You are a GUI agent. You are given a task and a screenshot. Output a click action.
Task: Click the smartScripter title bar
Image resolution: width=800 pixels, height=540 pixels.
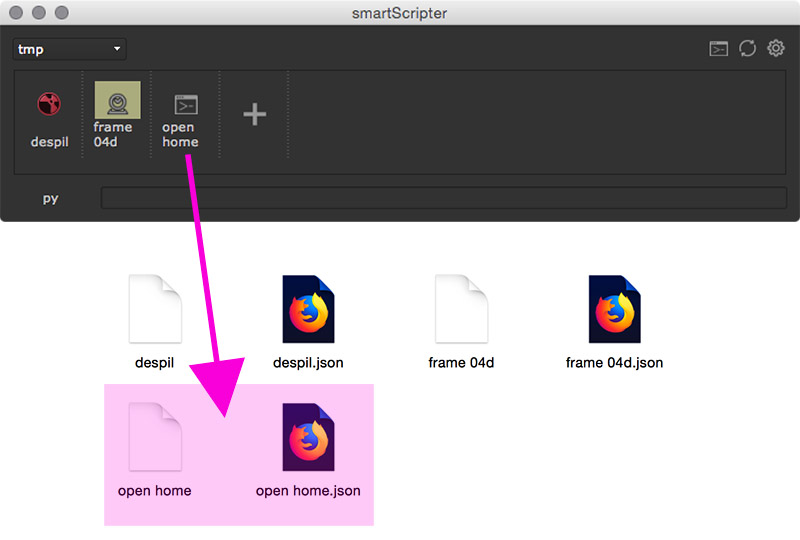[400, 13]
